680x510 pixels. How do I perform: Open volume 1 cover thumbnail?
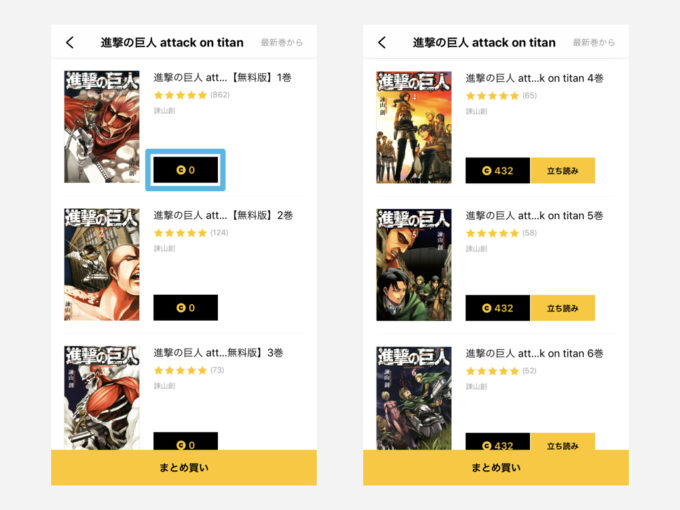click(102, 127)
